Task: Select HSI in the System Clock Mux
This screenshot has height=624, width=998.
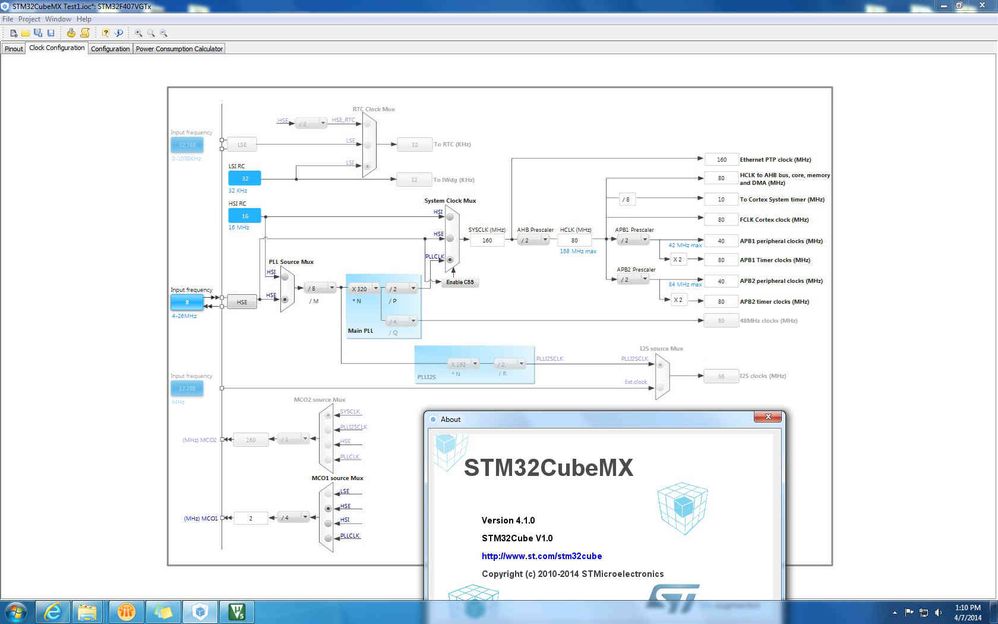Action: tap(450, 217)
